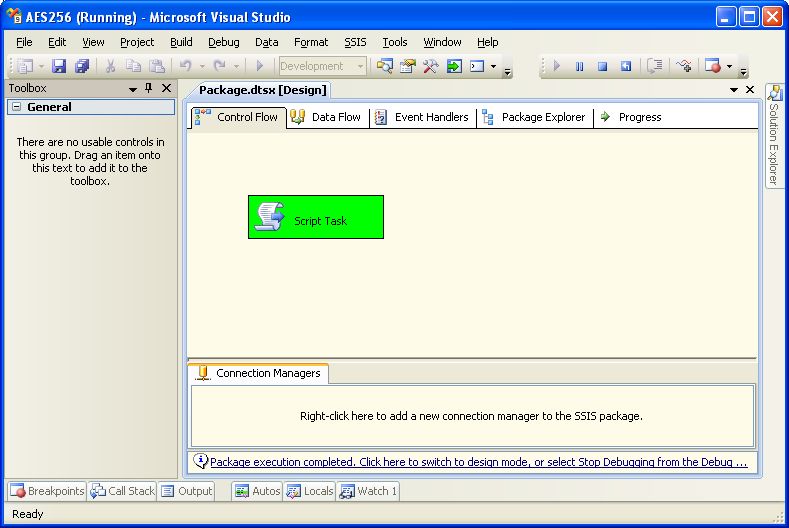Click the Restart debug icon
This screenshot has width=789, height=528.
tap(625, 66)
